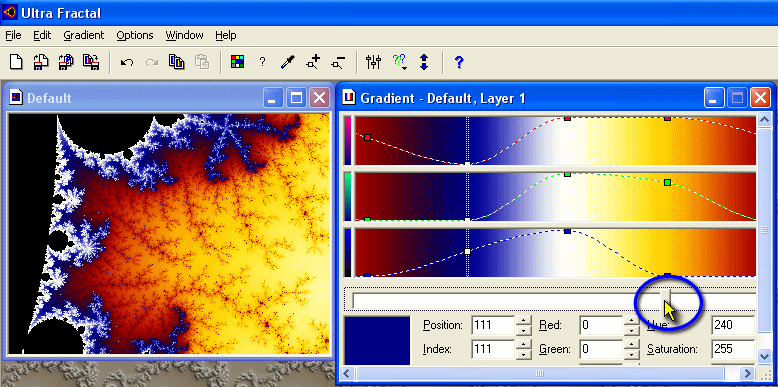The width and height of the screenshot is (778, 387).
Task: Open the colored palette grid icon
Action: pos(238,62)
